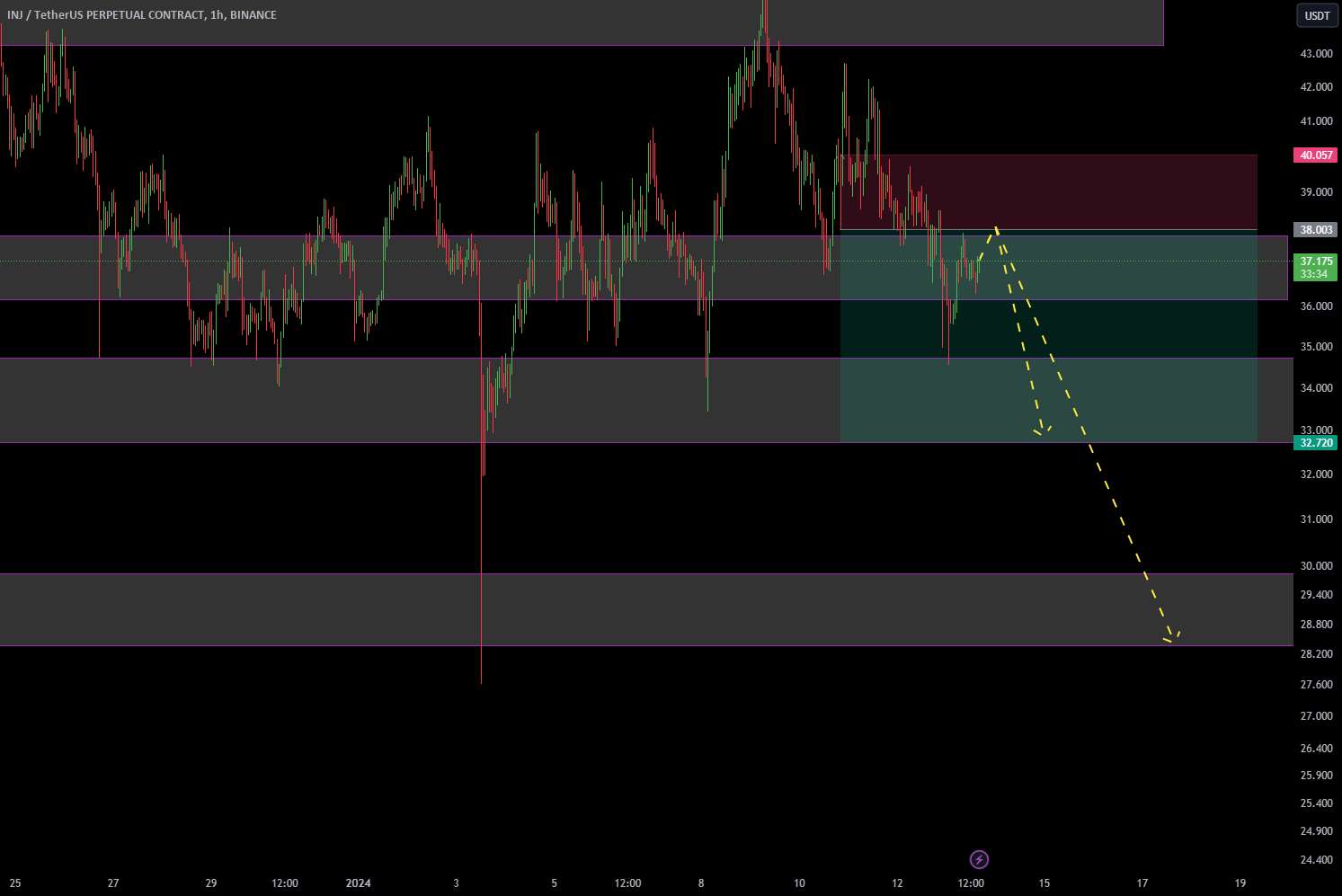Click the 28.200 price axis label

point(1316,654)
